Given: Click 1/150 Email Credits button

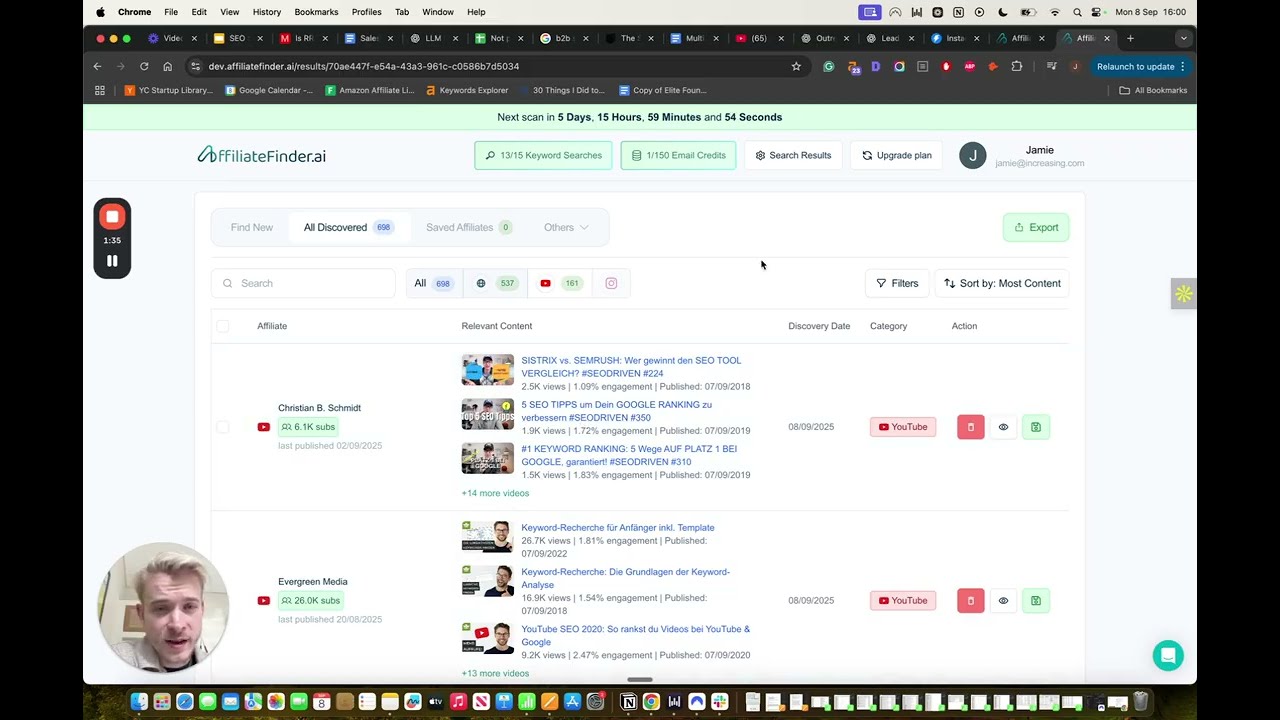Looking at the screenshot, I should click(679, 155).
